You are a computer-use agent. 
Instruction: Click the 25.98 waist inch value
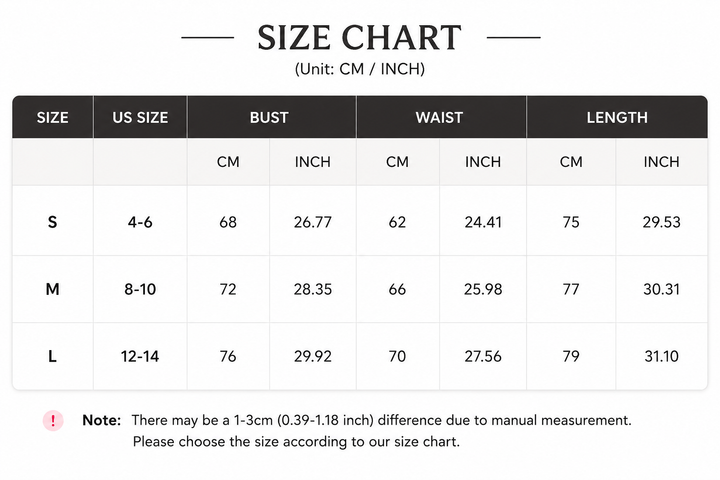(x=483, y=289)
